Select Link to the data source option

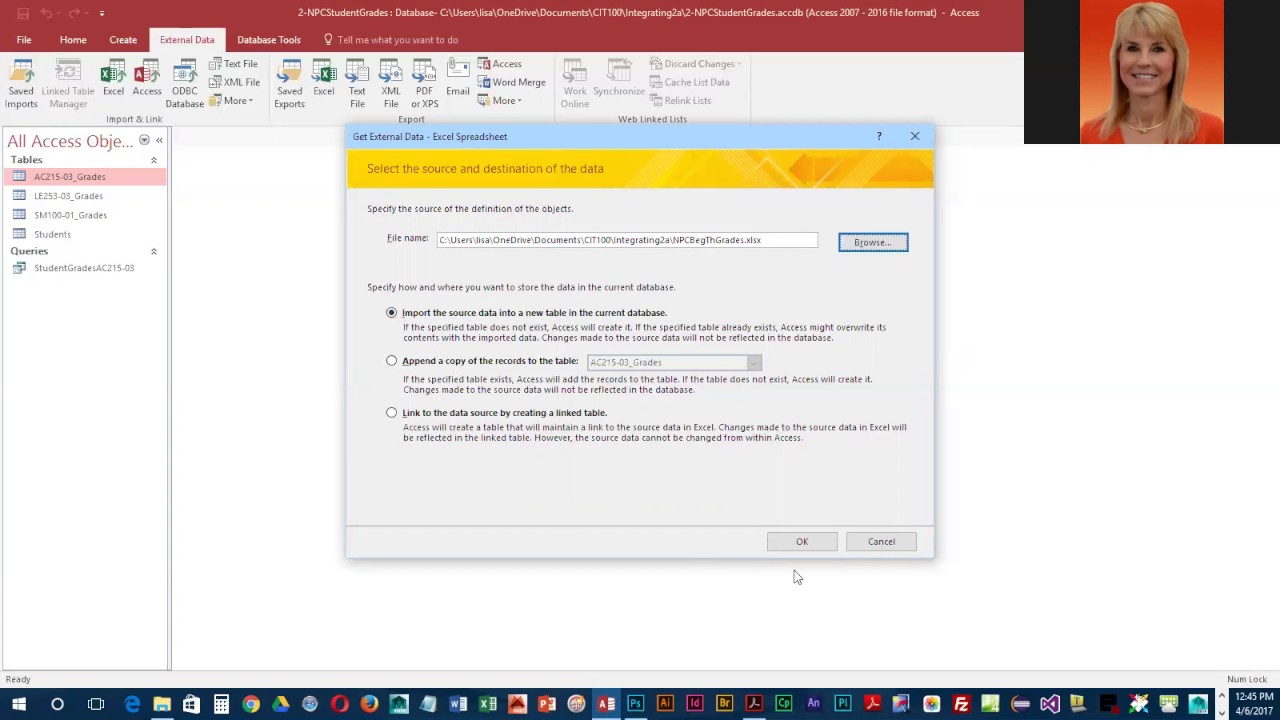pos(391,413)
